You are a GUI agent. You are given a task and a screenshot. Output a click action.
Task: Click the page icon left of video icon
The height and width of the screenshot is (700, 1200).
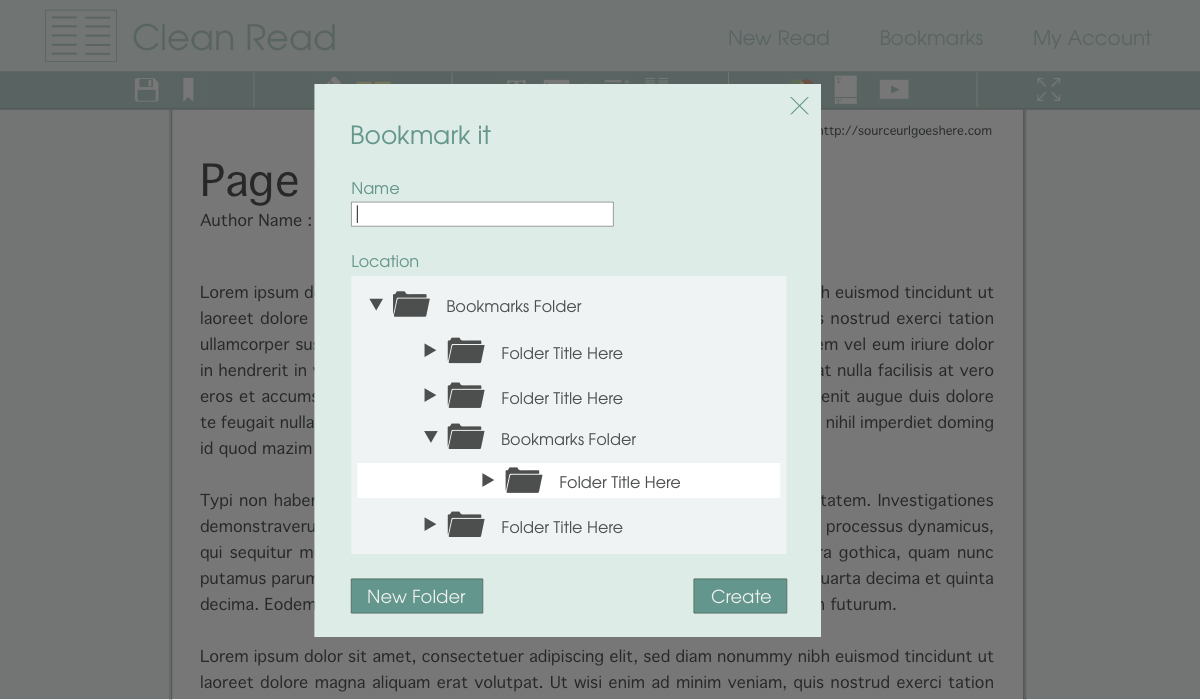pos(846,90)
